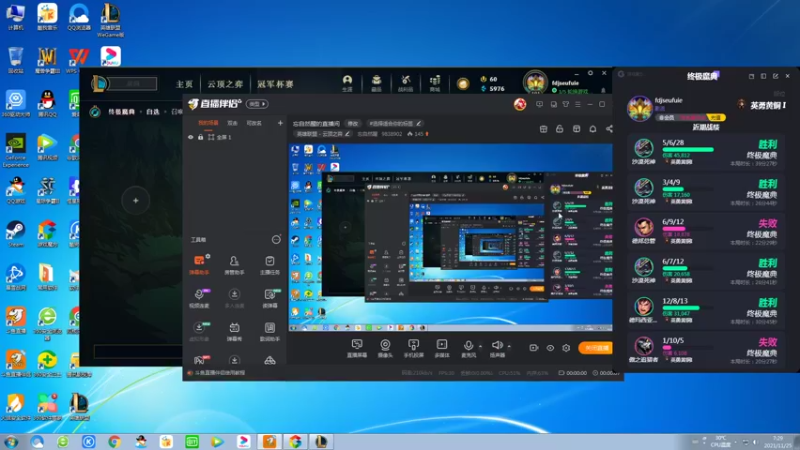Switch to 冠军杯赛 tab in LoL client

[x=275, y=84]
